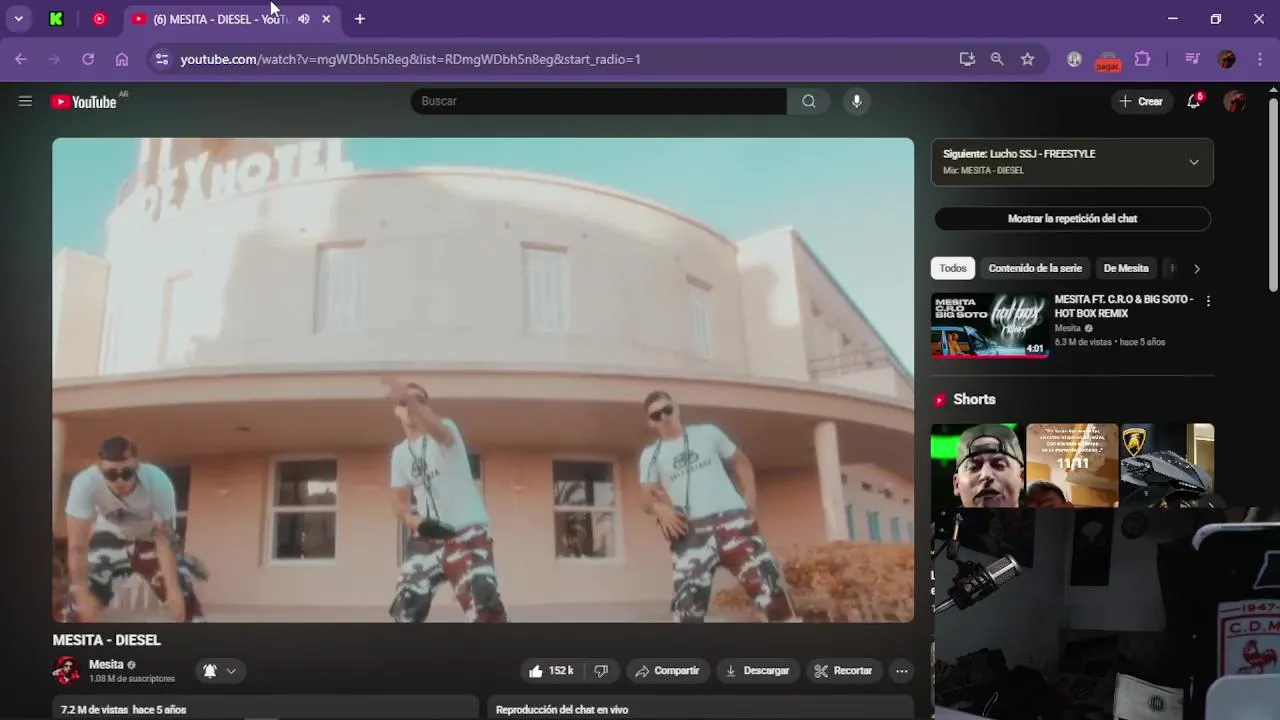Bookmark this page with the star
The image size is (1280, 720).
point(1027,59)
